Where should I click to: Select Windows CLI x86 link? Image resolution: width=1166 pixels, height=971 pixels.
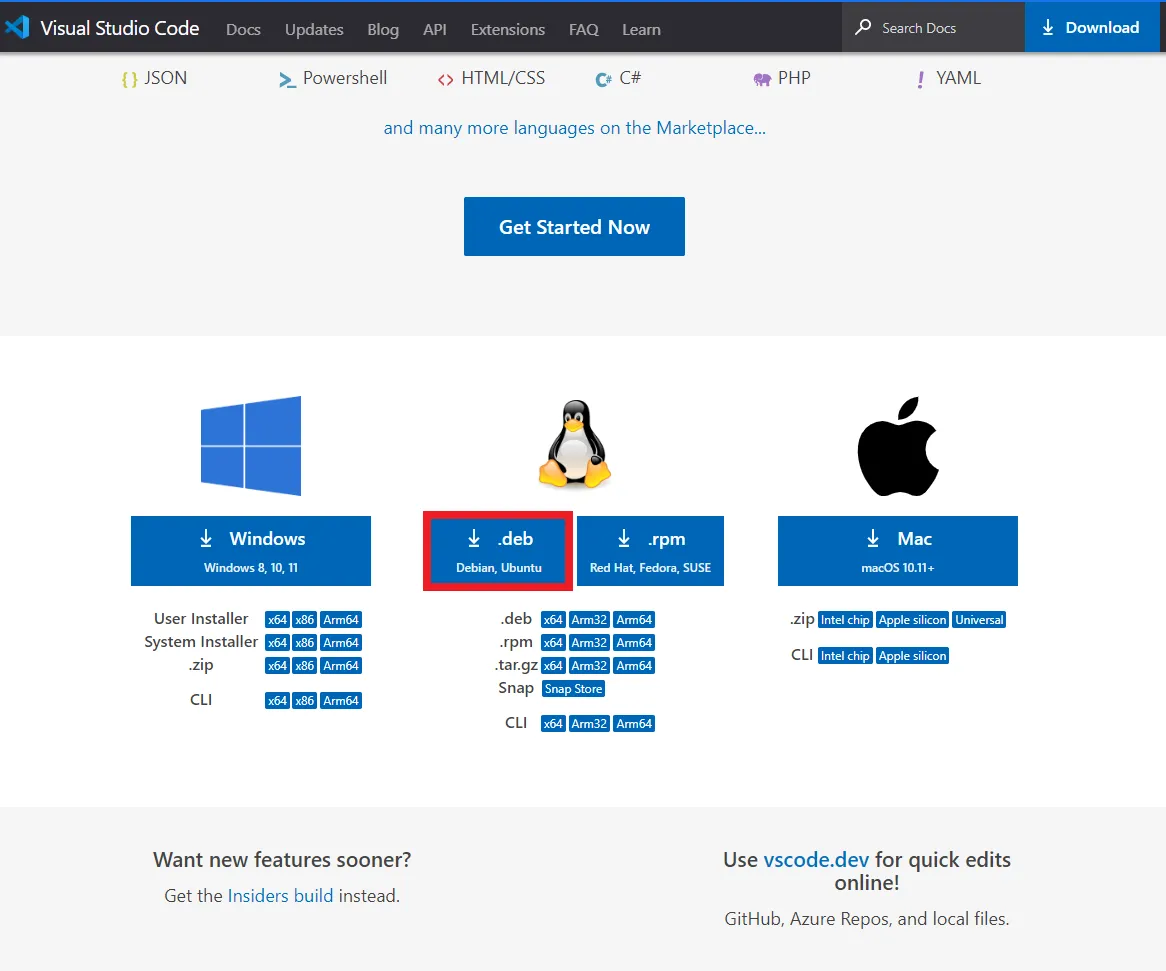(x=304, y=700)
